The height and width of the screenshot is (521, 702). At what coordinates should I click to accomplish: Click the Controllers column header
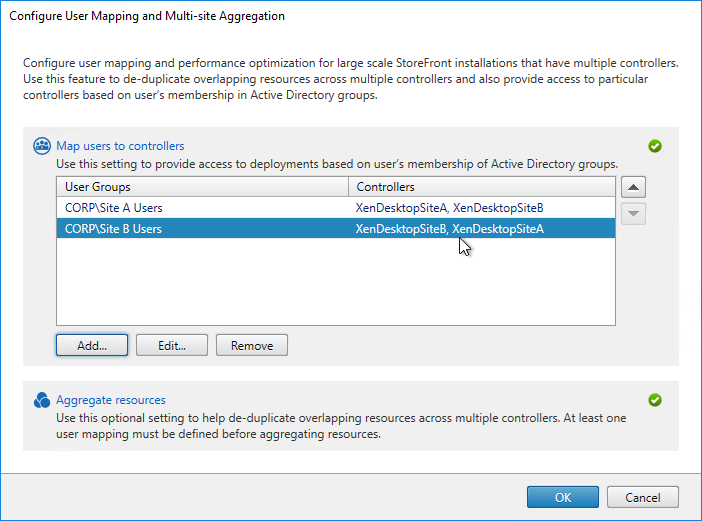[482, 187]
